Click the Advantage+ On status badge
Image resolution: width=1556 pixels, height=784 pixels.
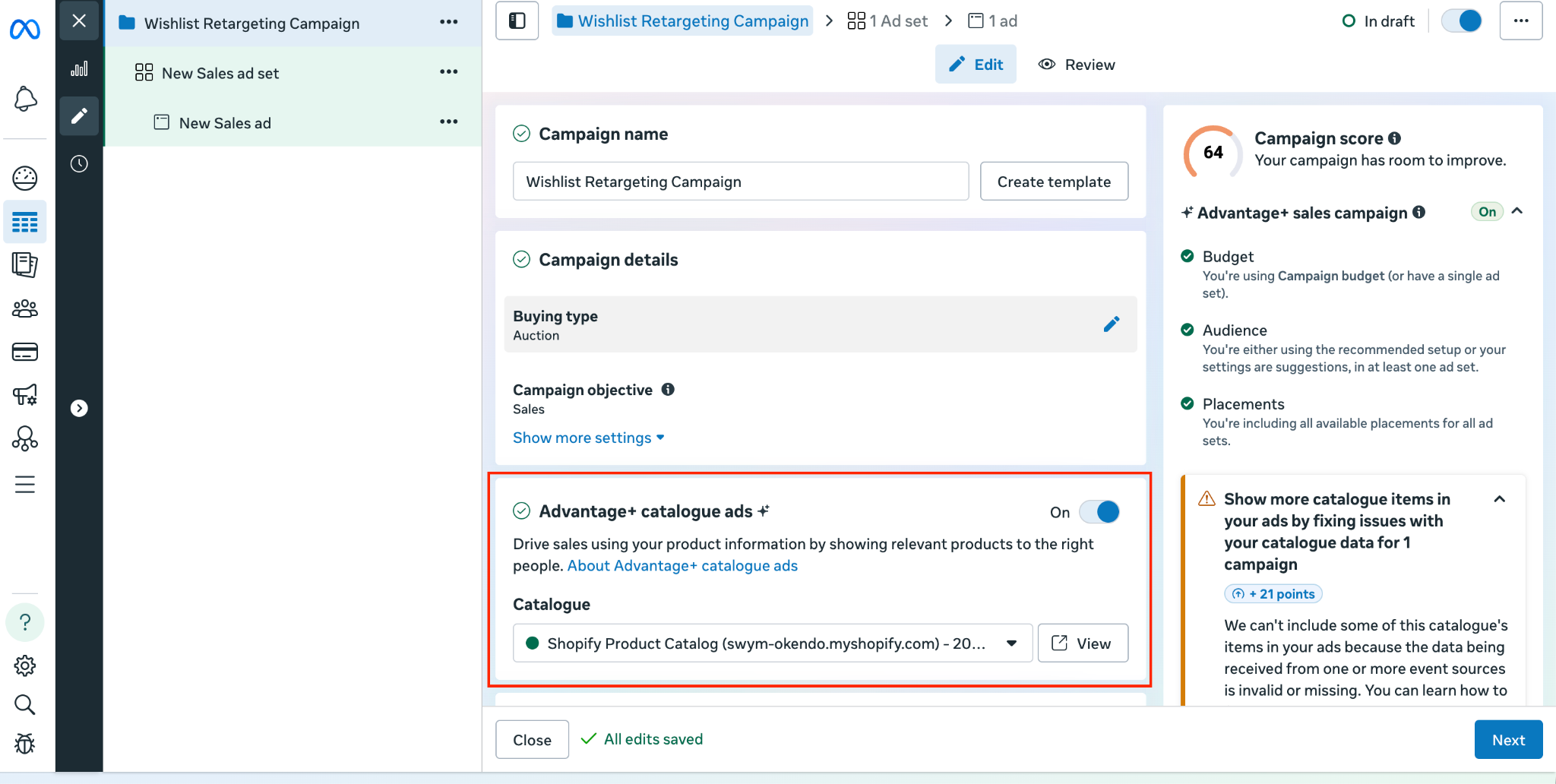pos(1487,212)
